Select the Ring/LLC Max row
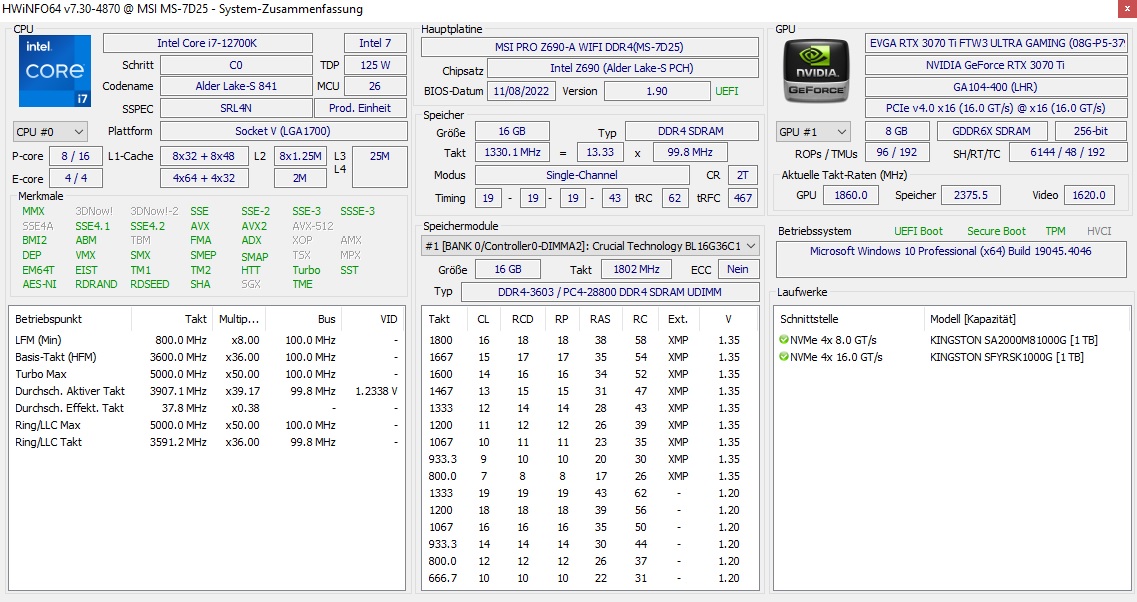 (207, 425)
